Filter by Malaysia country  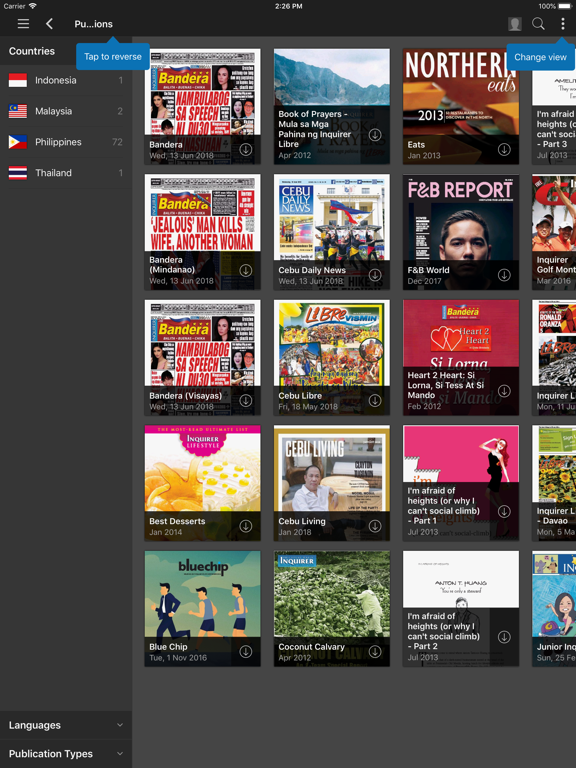66,111
